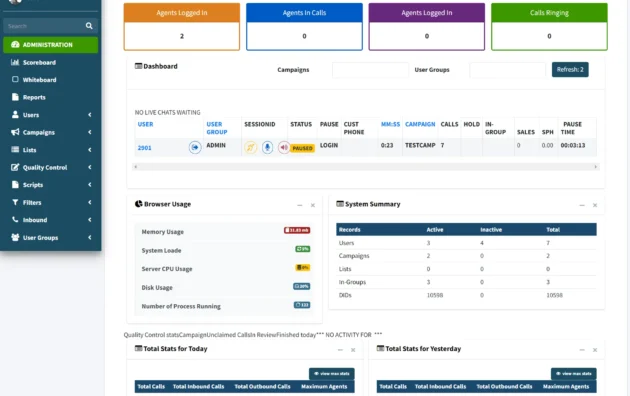Click logout arrow icon for user 2901
Viewport: 630px width, 396px height.
tap(195, 147)
